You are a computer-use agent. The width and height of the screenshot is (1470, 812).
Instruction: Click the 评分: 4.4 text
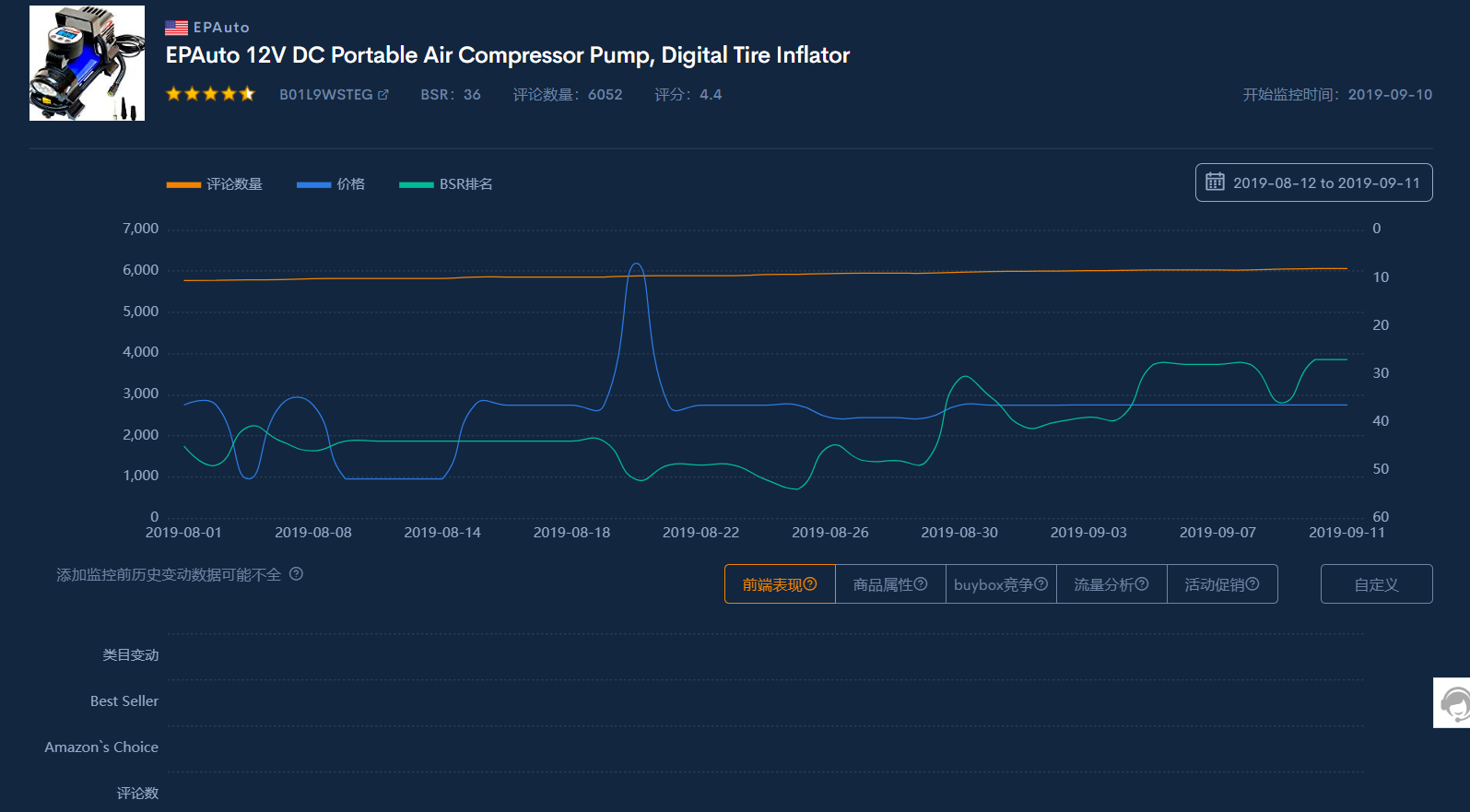[x=688, y=94]
